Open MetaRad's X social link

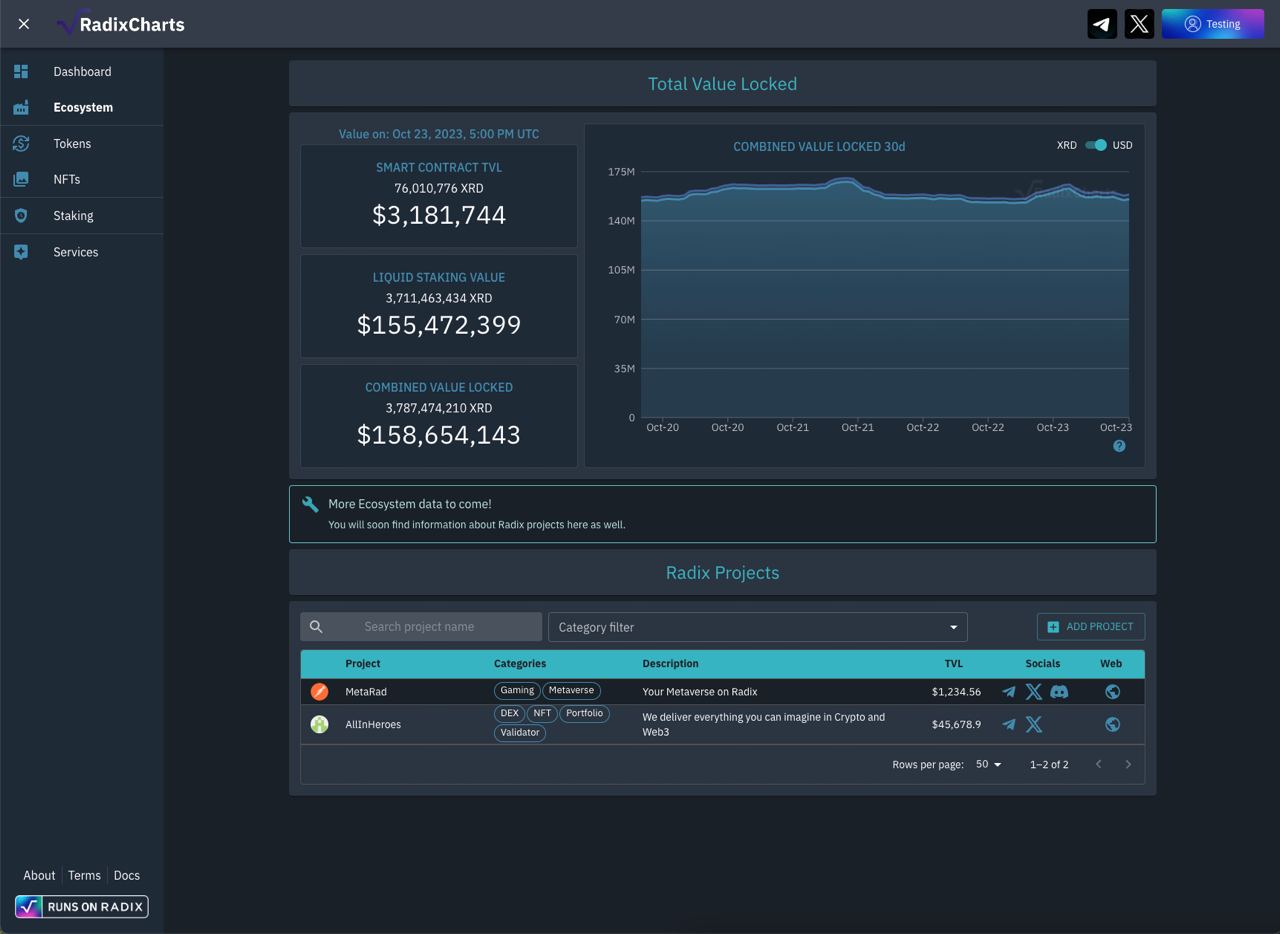coord(1034,691)
